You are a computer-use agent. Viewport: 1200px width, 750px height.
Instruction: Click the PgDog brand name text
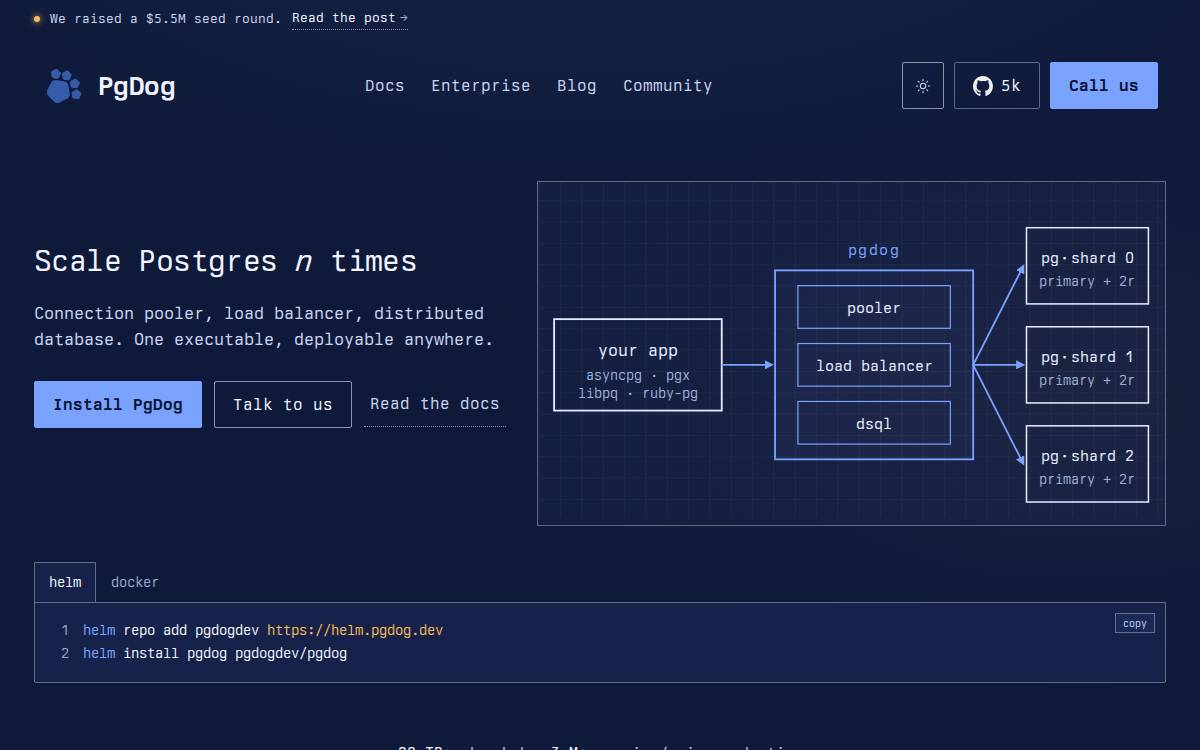(136, 87)
